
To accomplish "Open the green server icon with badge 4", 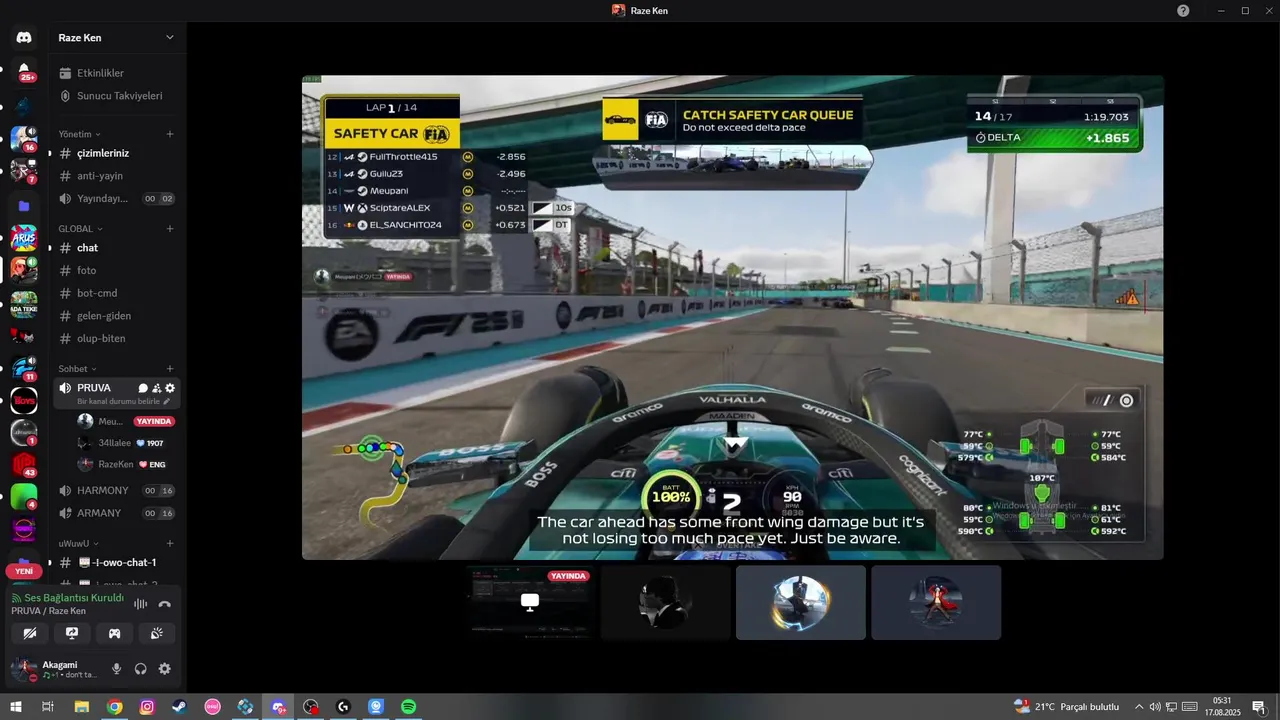I will (24, 497).
